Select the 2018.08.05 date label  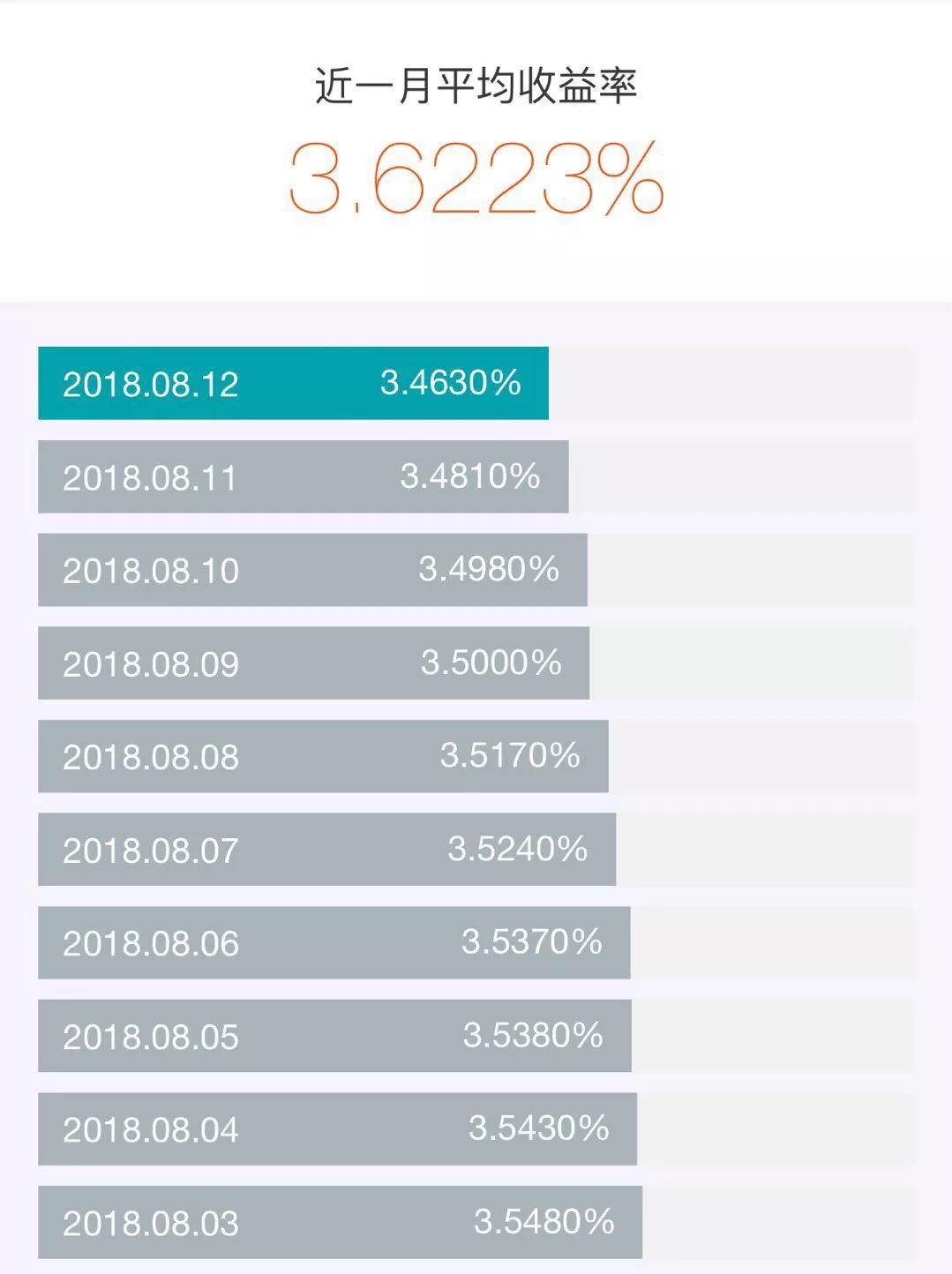[x=151, y=1038]
